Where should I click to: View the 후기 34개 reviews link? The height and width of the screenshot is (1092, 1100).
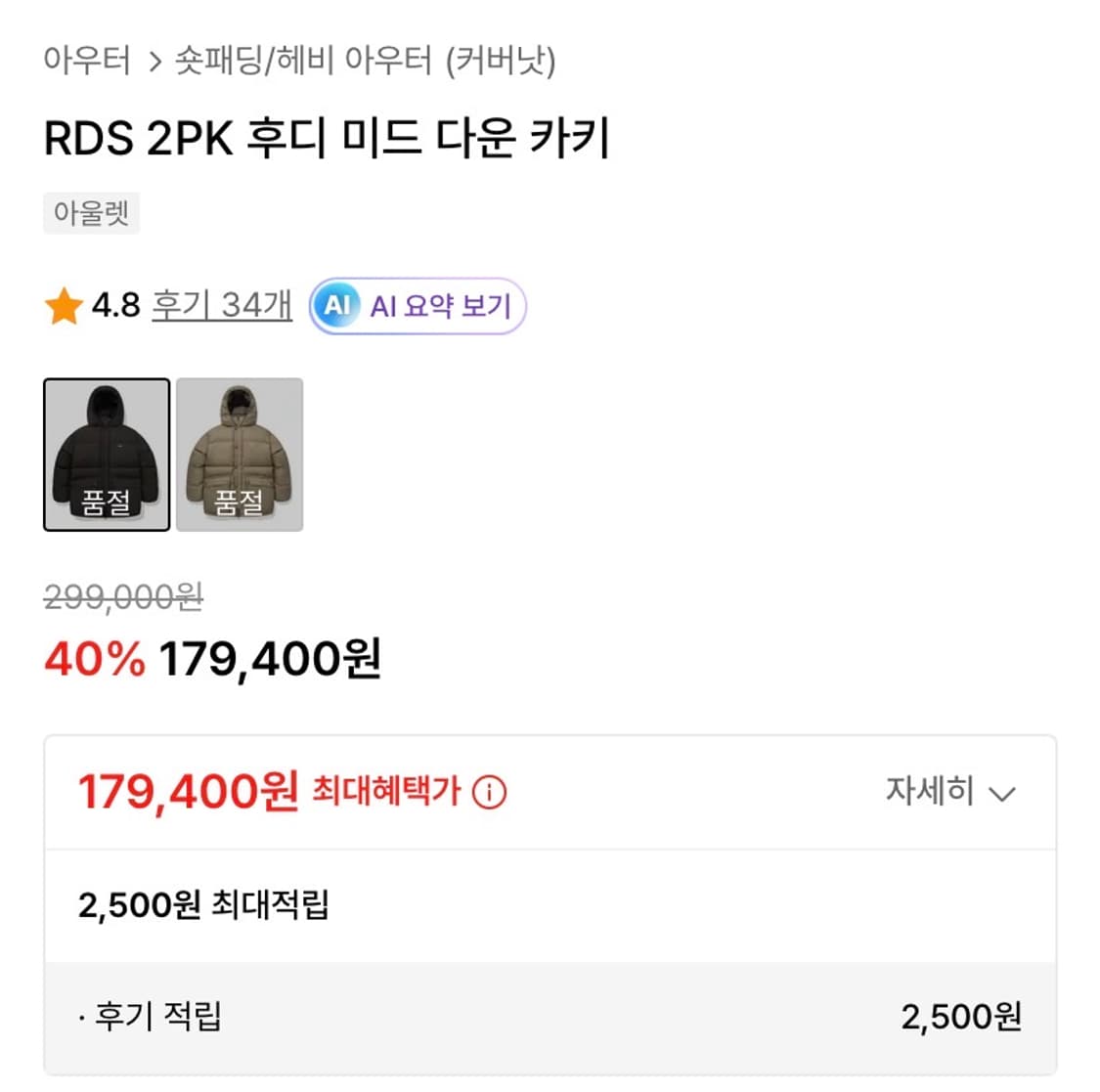point(218,304)
